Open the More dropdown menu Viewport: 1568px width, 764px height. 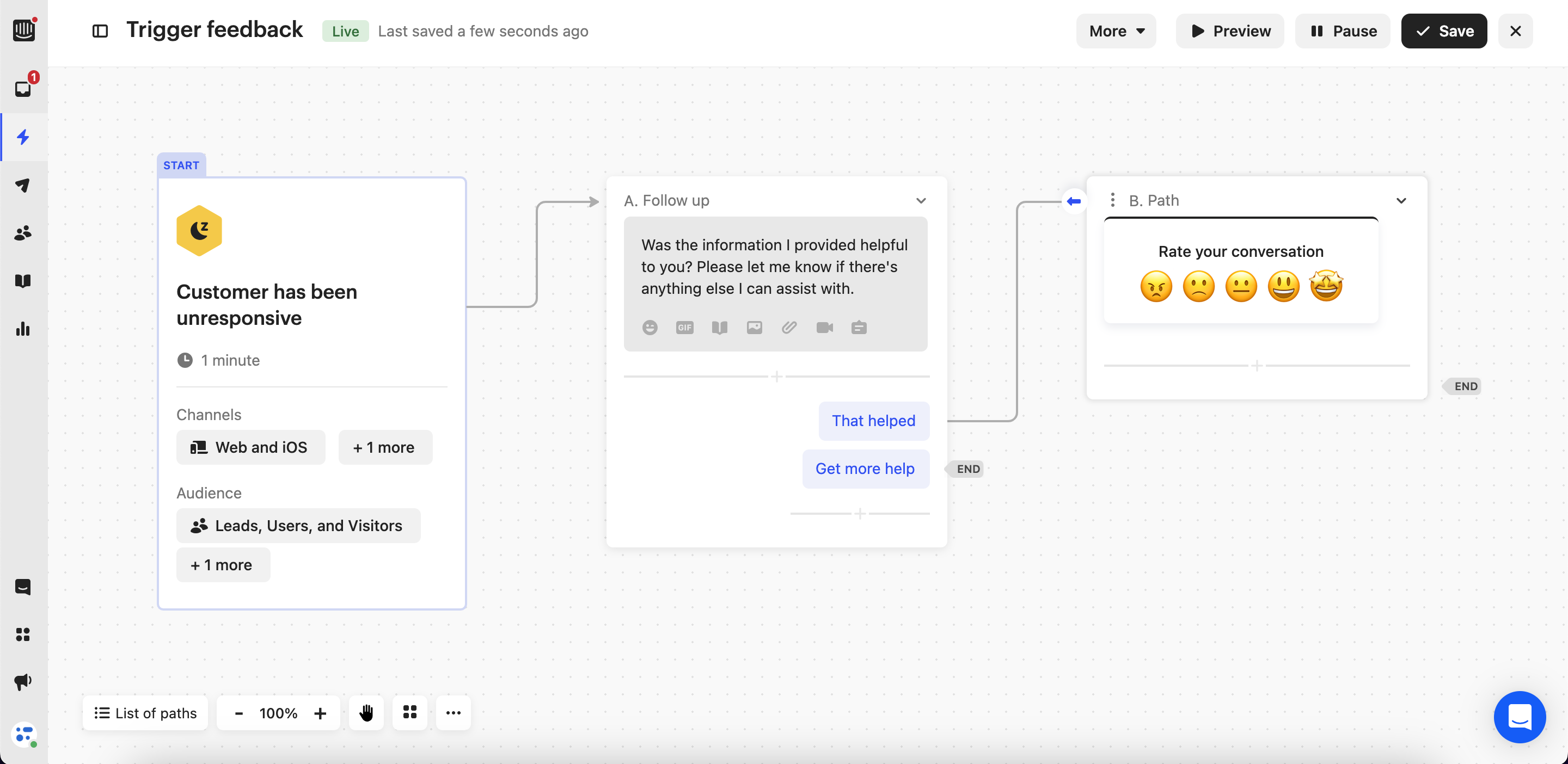point(1116,31)
